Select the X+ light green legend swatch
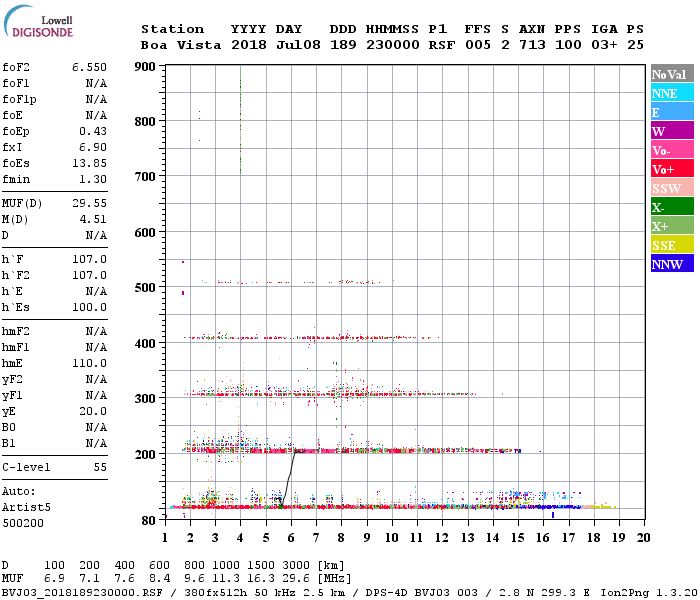Viewport: 700px width, 600px height. [x=672, y=226]
